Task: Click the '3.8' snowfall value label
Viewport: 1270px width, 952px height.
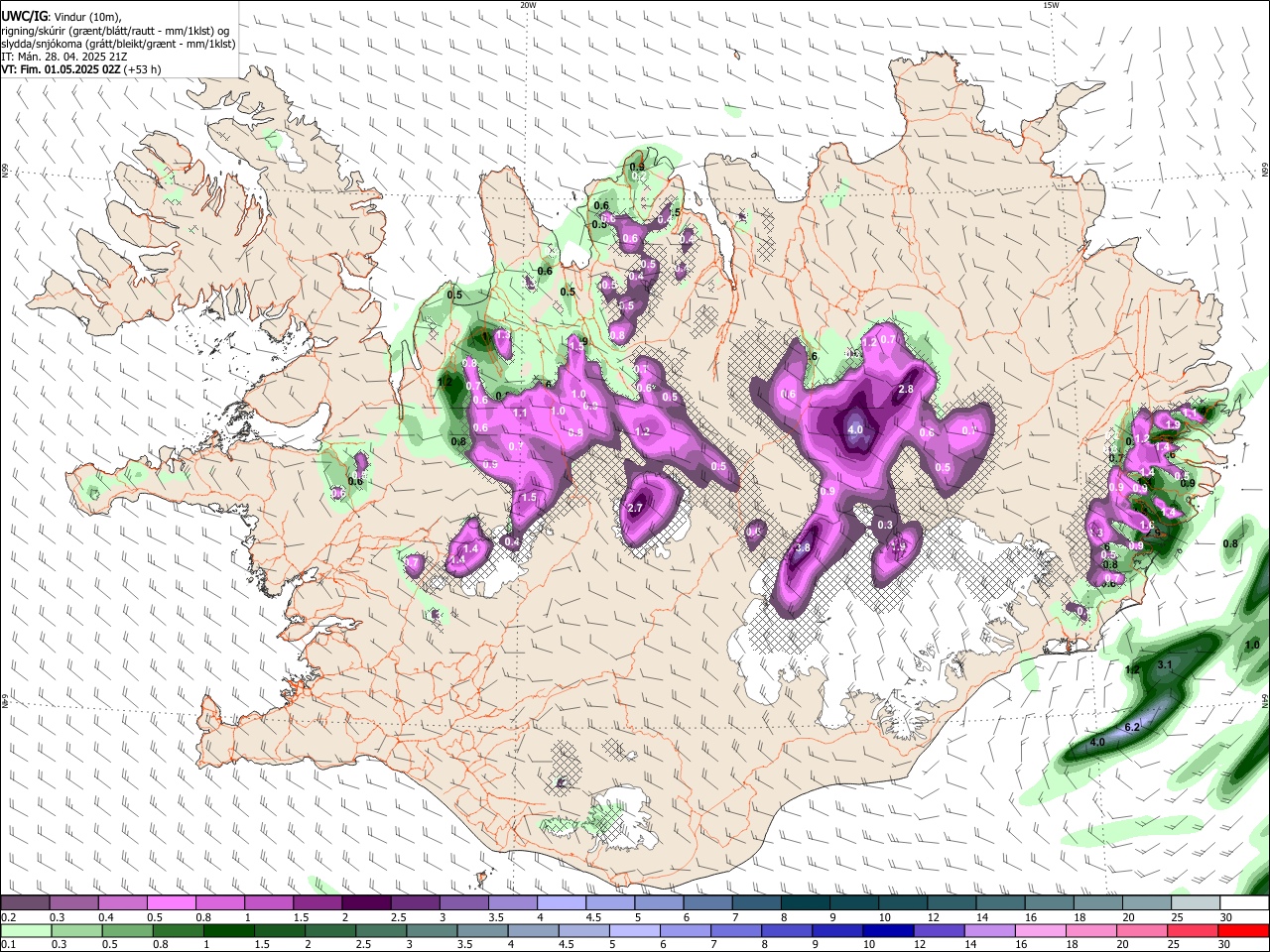Action: coord(803,547)
